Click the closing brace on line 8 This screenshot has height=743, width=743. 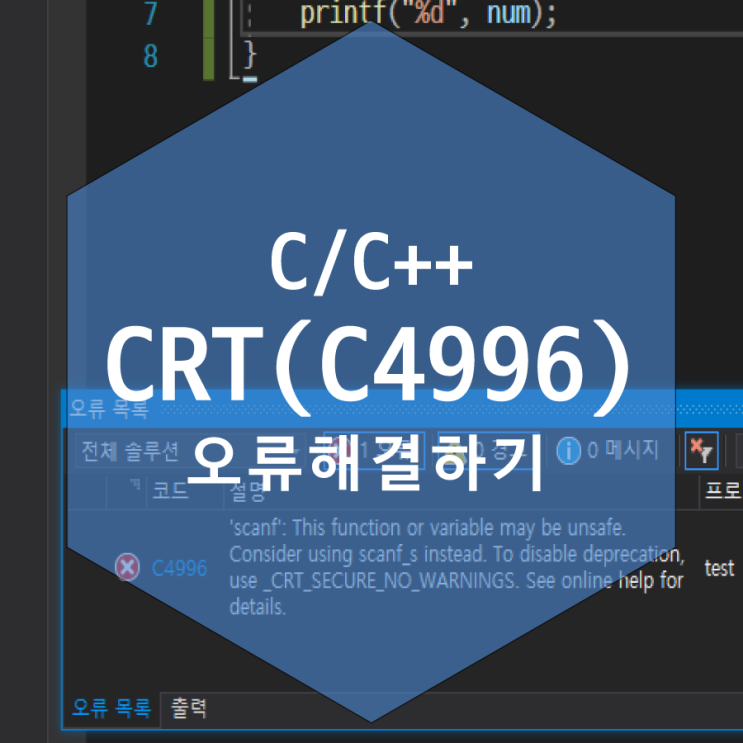(x=250, y=55)
